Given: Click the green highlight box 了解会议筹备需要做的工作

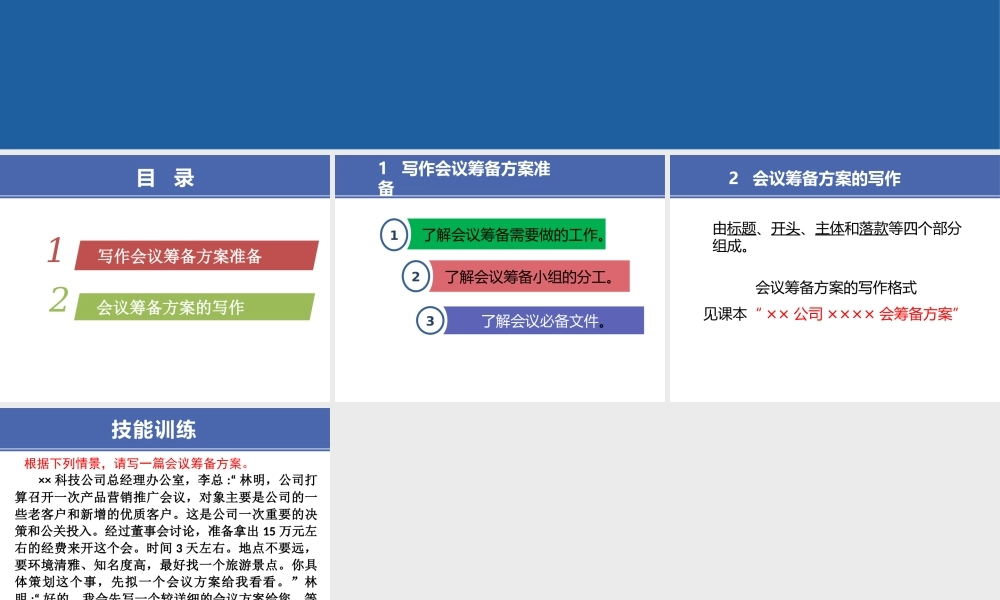Looking at the screenshot, I should [x=509, y=235].
